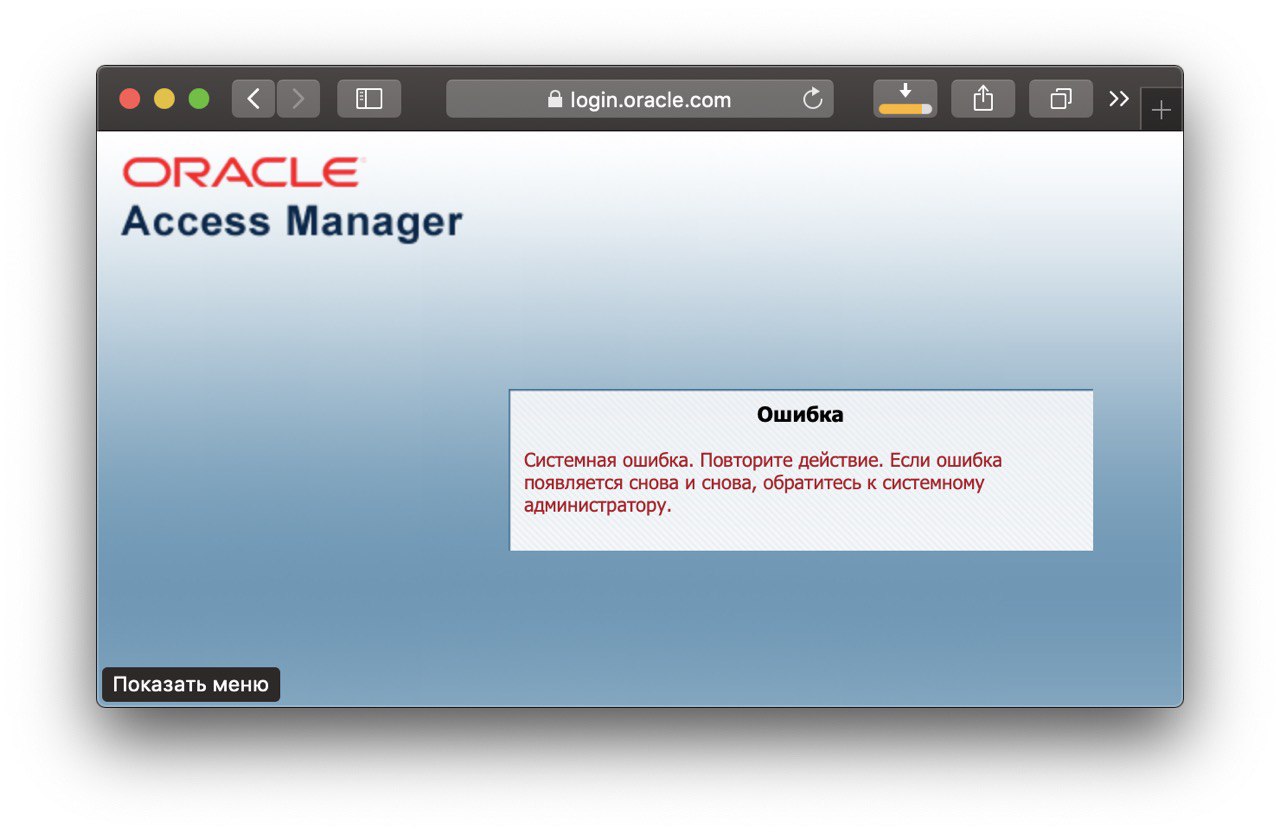The height and width of the screenshot is (835, 1280).
Task: Click the yellow minimize window button
Action: 164,99
